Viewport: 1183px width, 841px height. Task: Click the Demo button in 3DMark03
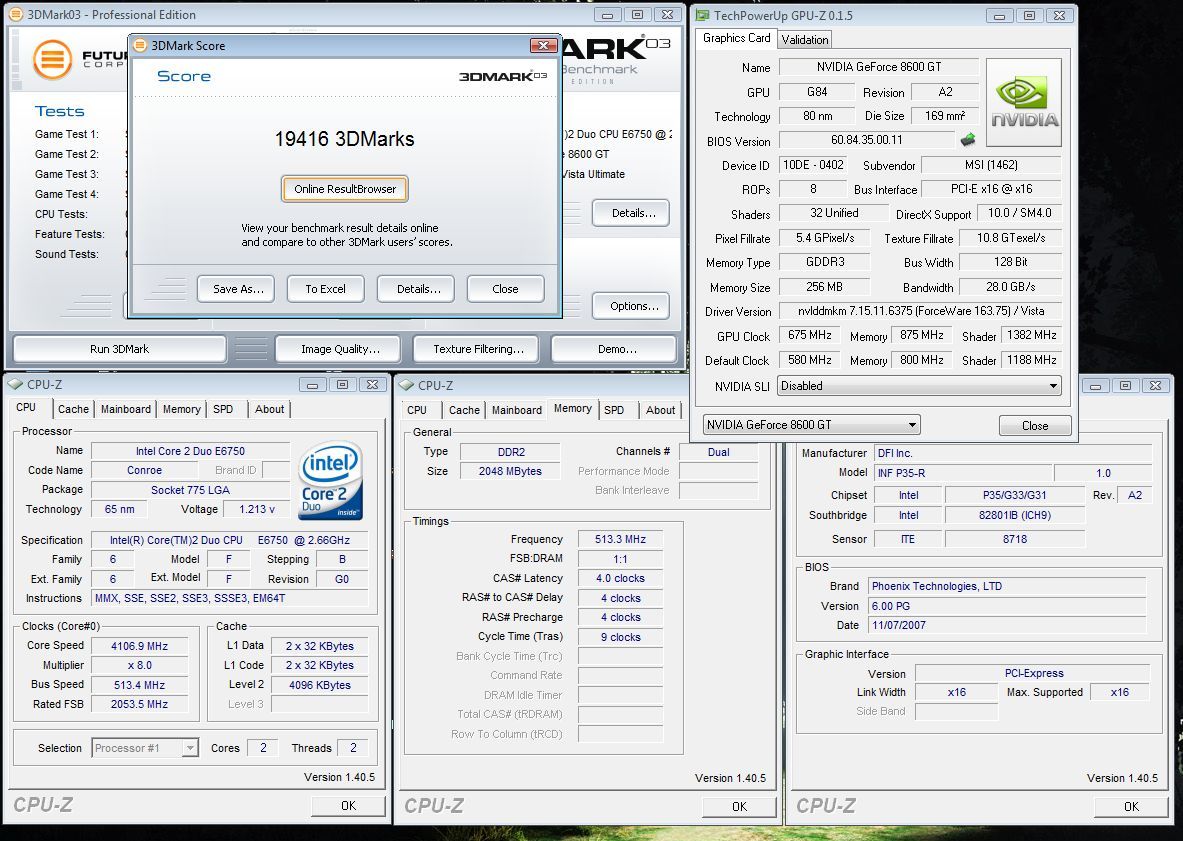614,348
